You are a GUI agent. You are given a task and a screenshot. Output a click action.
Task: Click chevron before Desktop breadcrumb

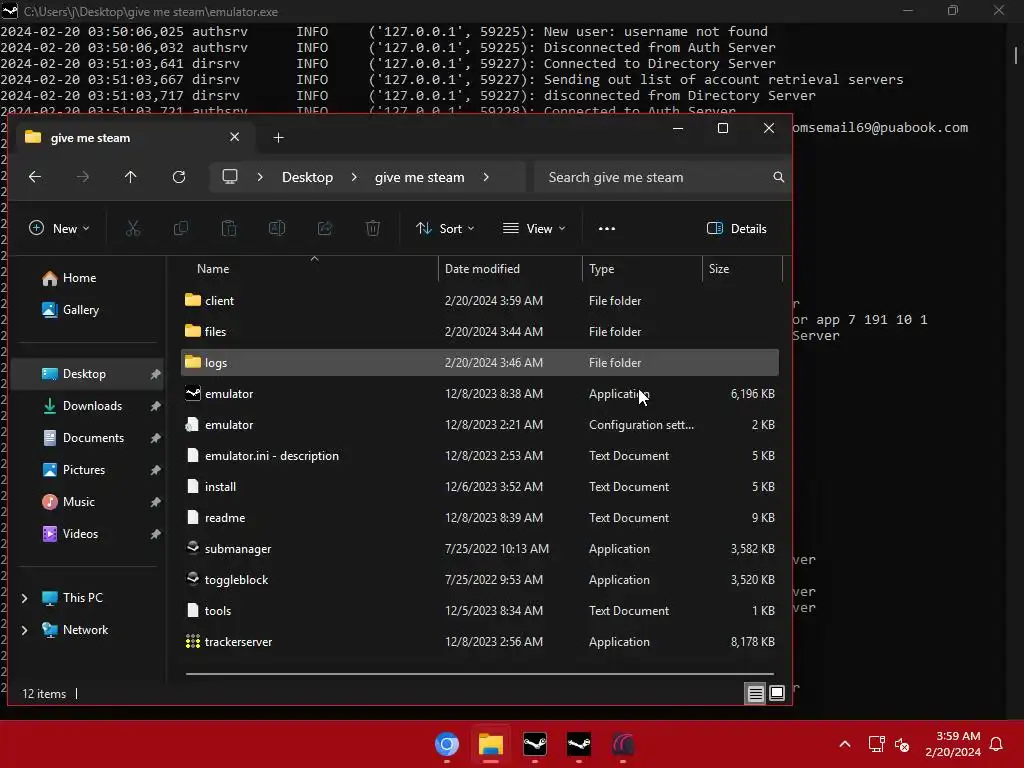[x=260, y=177]
